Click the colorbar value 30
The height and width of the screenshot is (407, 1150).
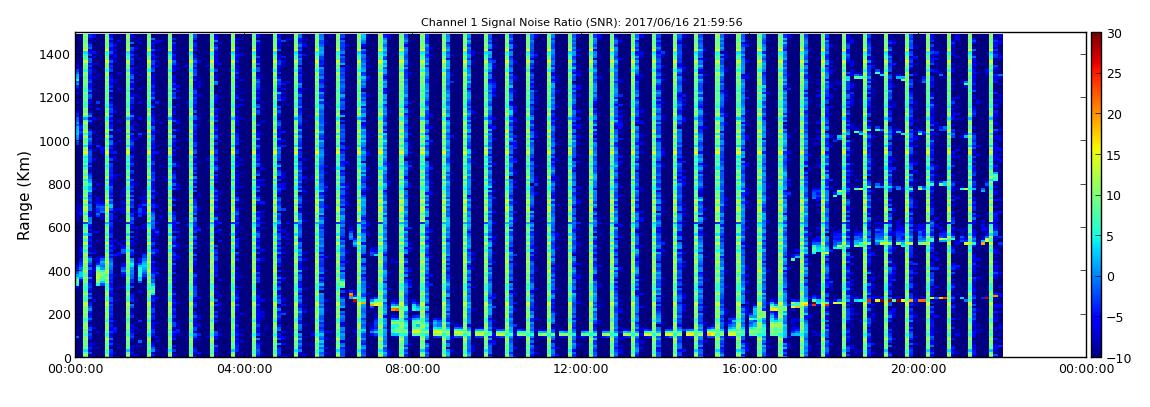coord(1115,34)
